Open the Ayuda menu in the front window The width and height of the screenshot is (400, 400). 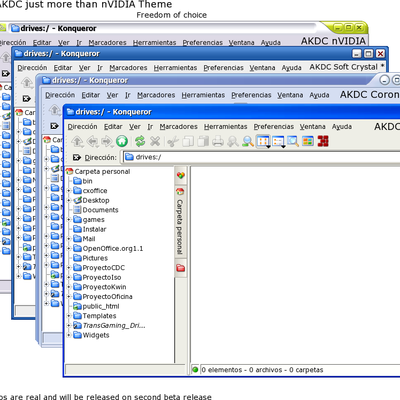click(342, 127)
